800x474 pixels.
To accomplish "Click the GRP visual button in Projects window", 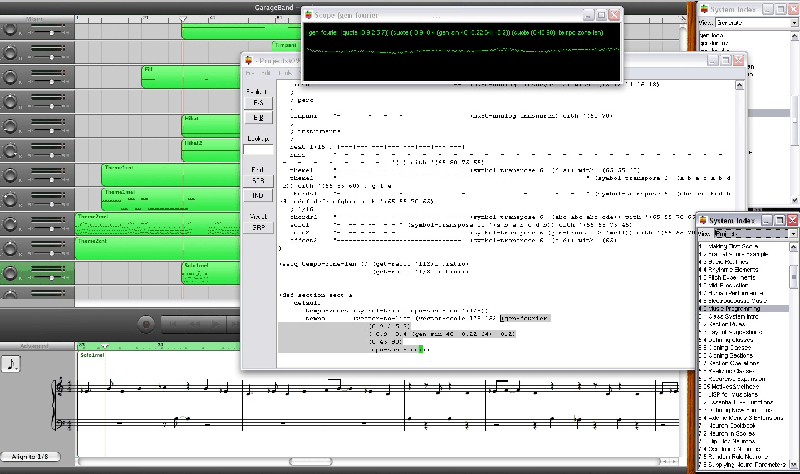I will tap(258, 228).
